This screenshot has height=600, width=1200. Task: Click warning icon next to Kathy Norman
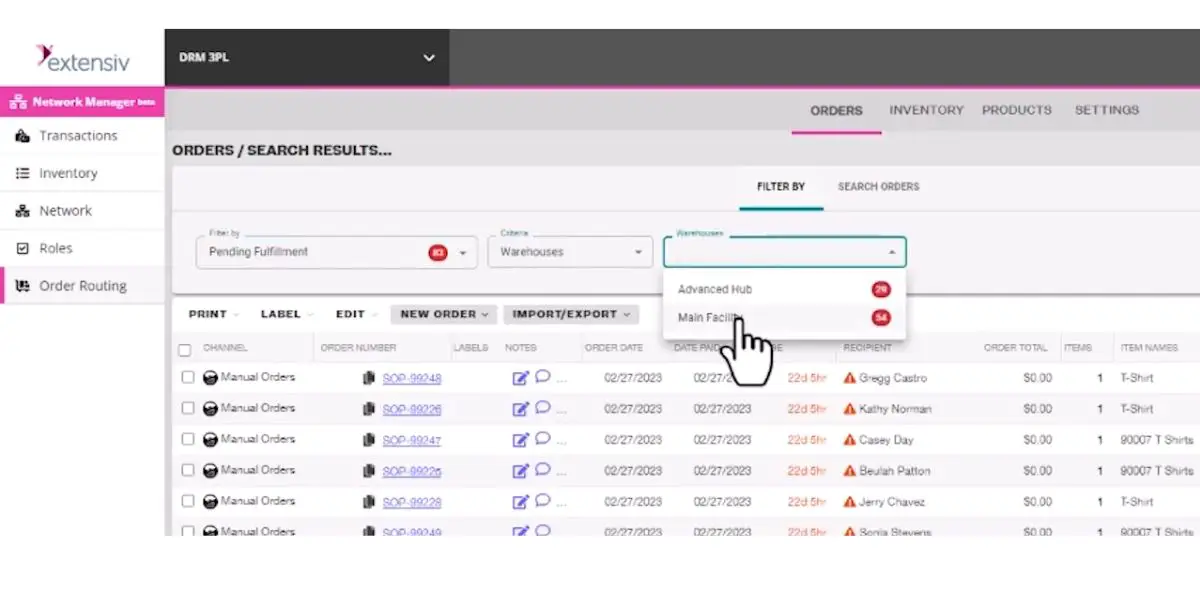tap(850, 409)
